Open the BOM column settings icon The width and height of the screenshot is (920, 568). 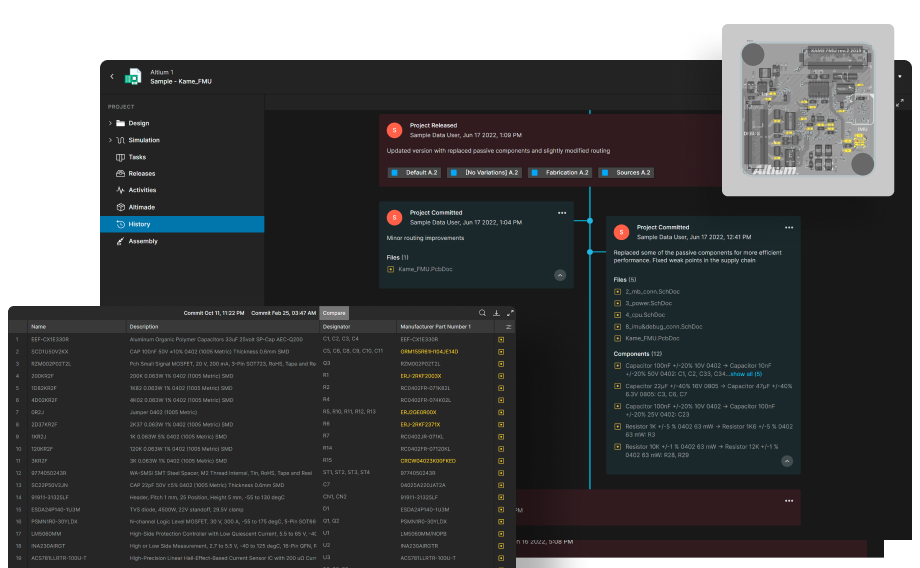tap(508, 327)
